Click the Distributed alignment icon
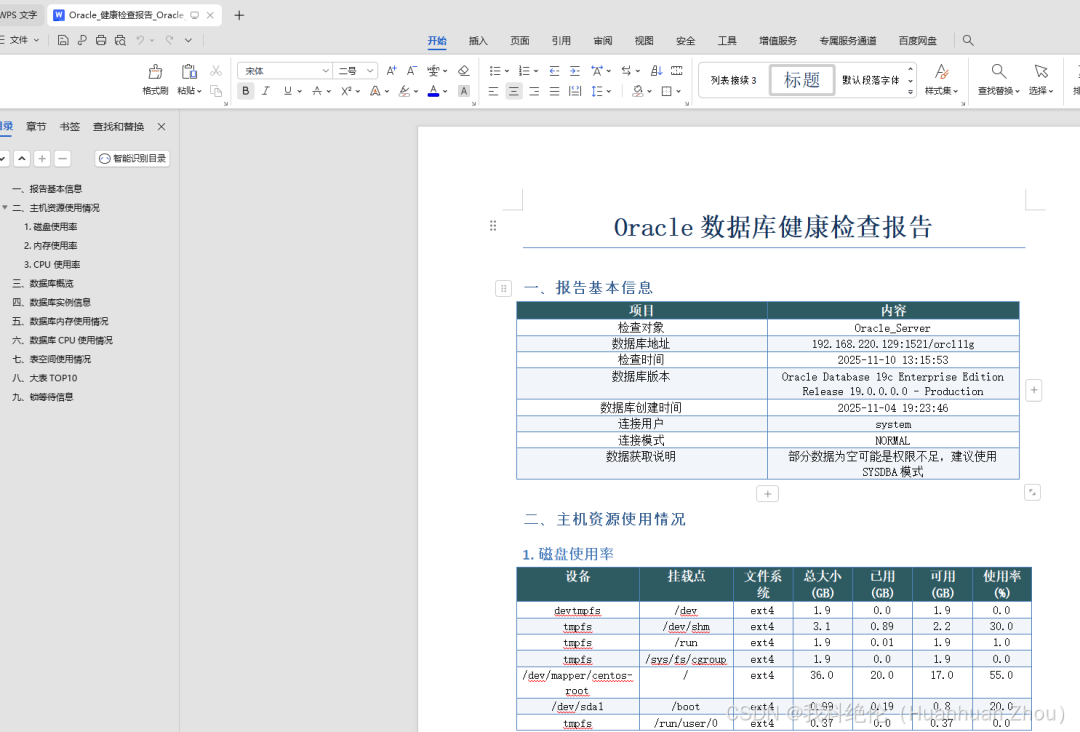Image resolution: width=1080 pixels, height=732 pixels. click(x=575, y=91)
